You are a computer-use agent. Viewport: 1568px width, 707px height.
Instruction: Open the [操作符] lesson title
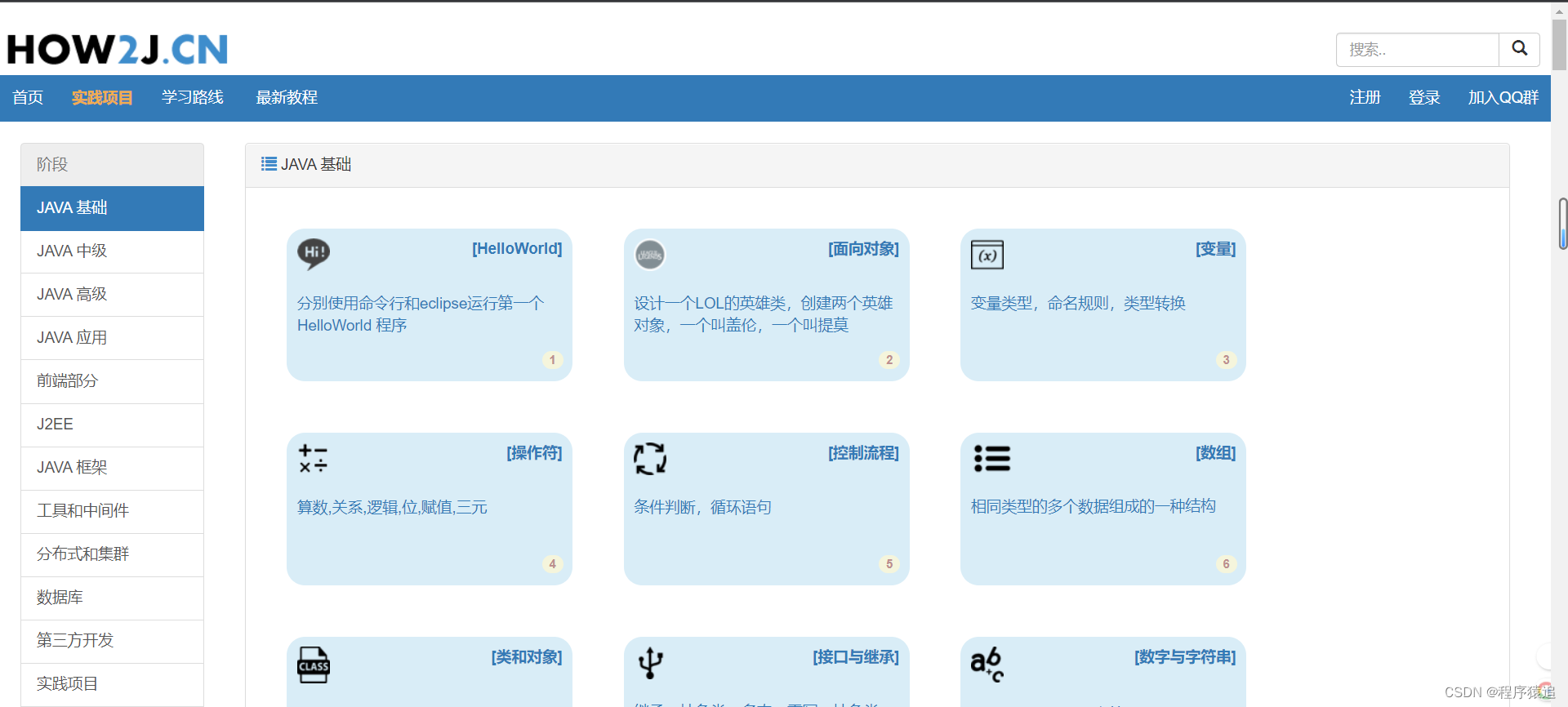click(534, 453)
